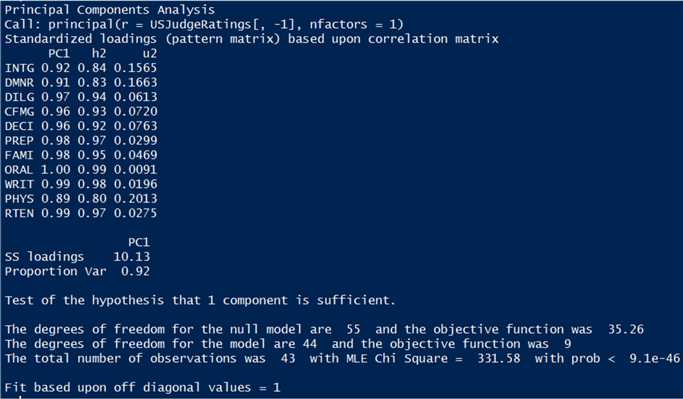The height and width of the screenshot is (399, 683).
Task: Click the Fit based upon off diagonal line
Action: tap(142, 387)
